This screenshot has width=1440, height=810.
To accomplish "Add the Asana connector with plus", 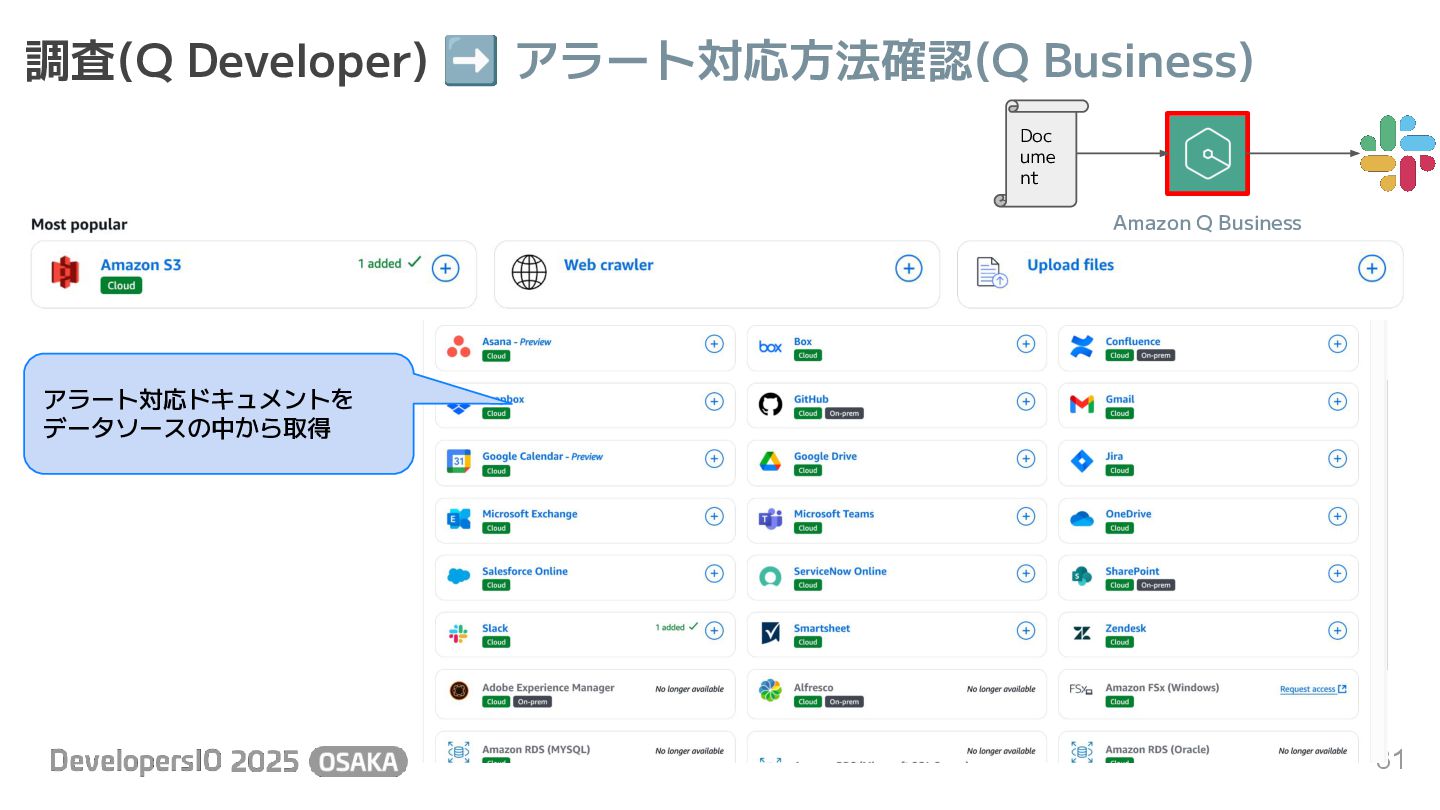I will point(714,344).
